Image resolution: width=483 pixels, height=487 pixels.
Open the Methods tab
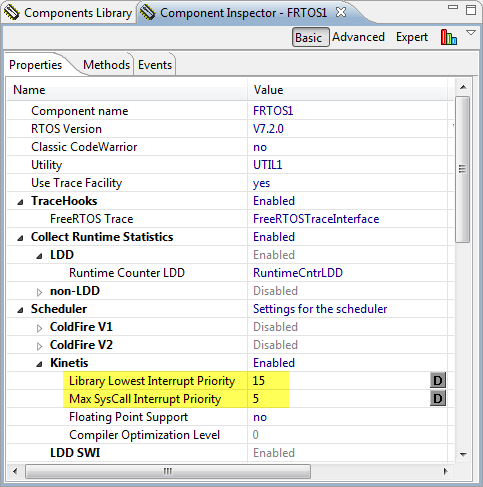coord(106,65)
